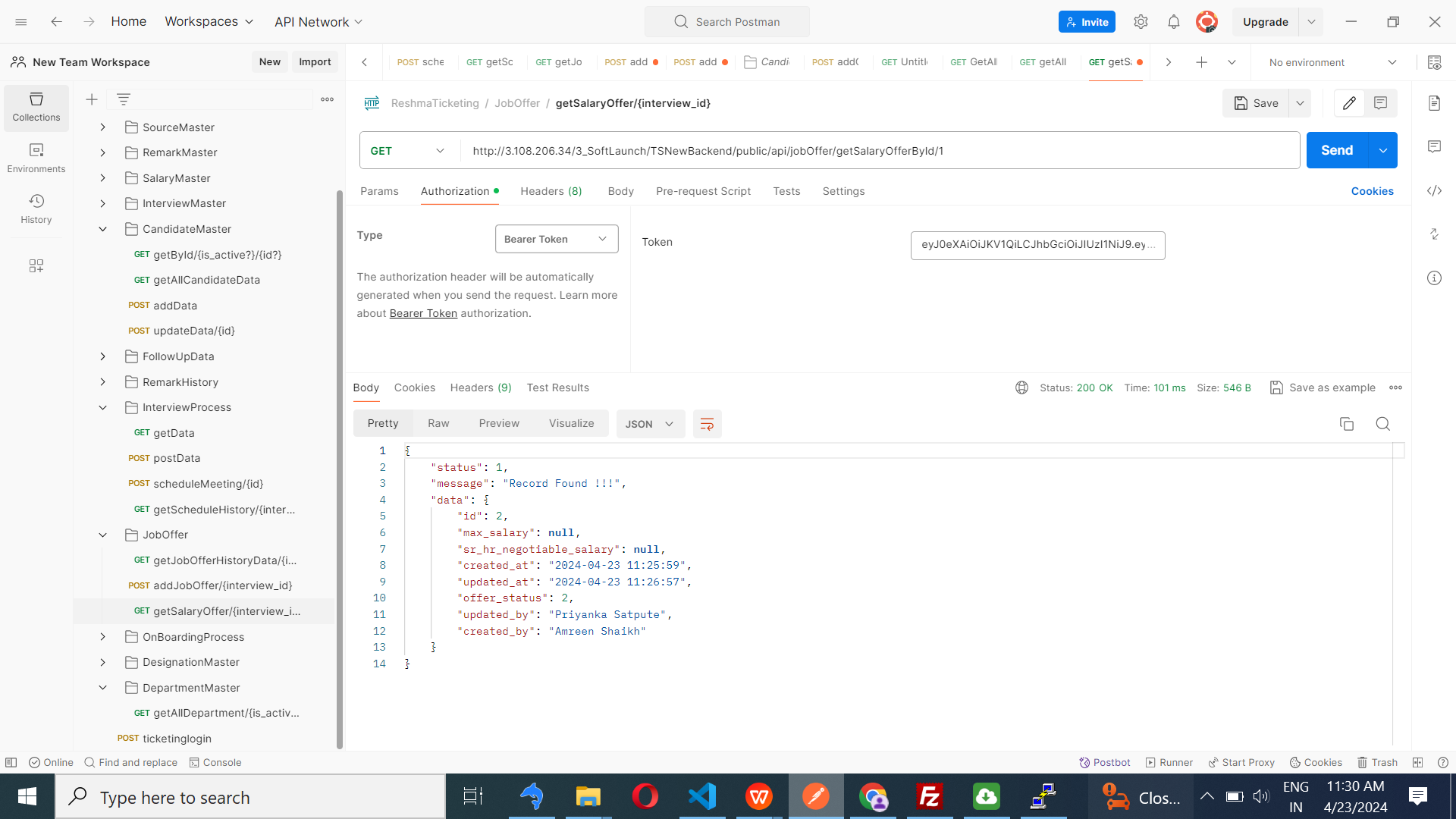Click the network globe icon
The height and width of the screenshot is (819, 1456).
coord(1021,388)
